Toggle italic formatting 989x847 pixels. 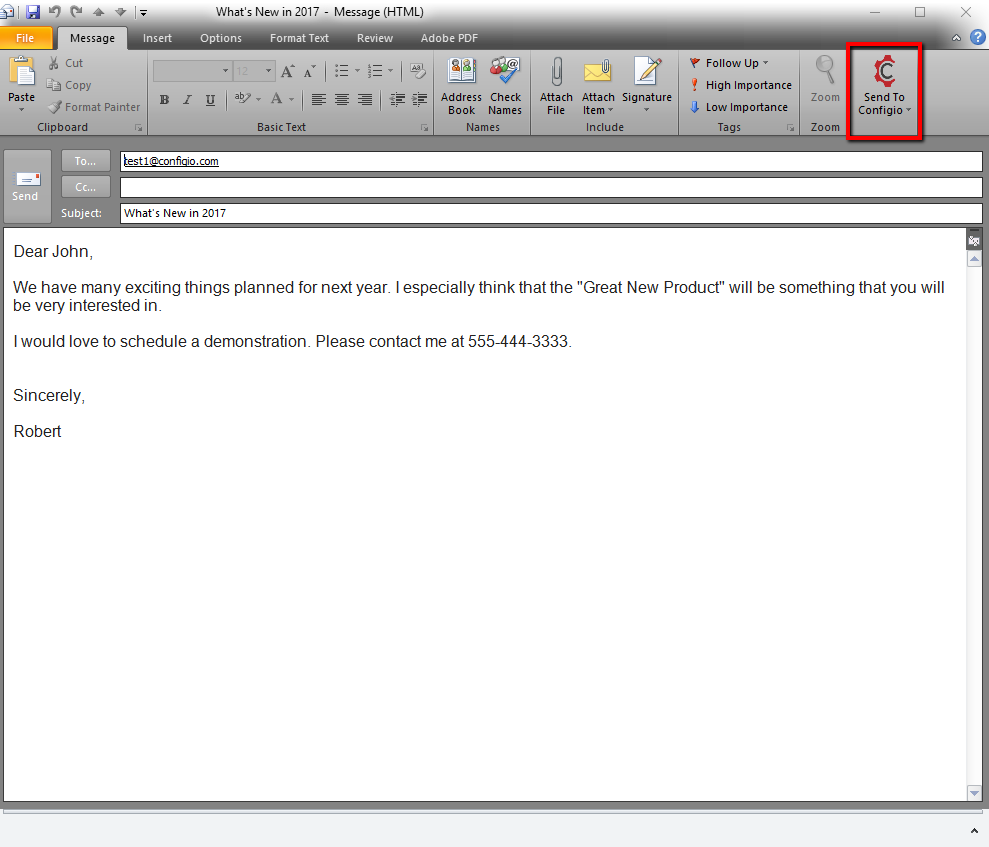point(187,100)
